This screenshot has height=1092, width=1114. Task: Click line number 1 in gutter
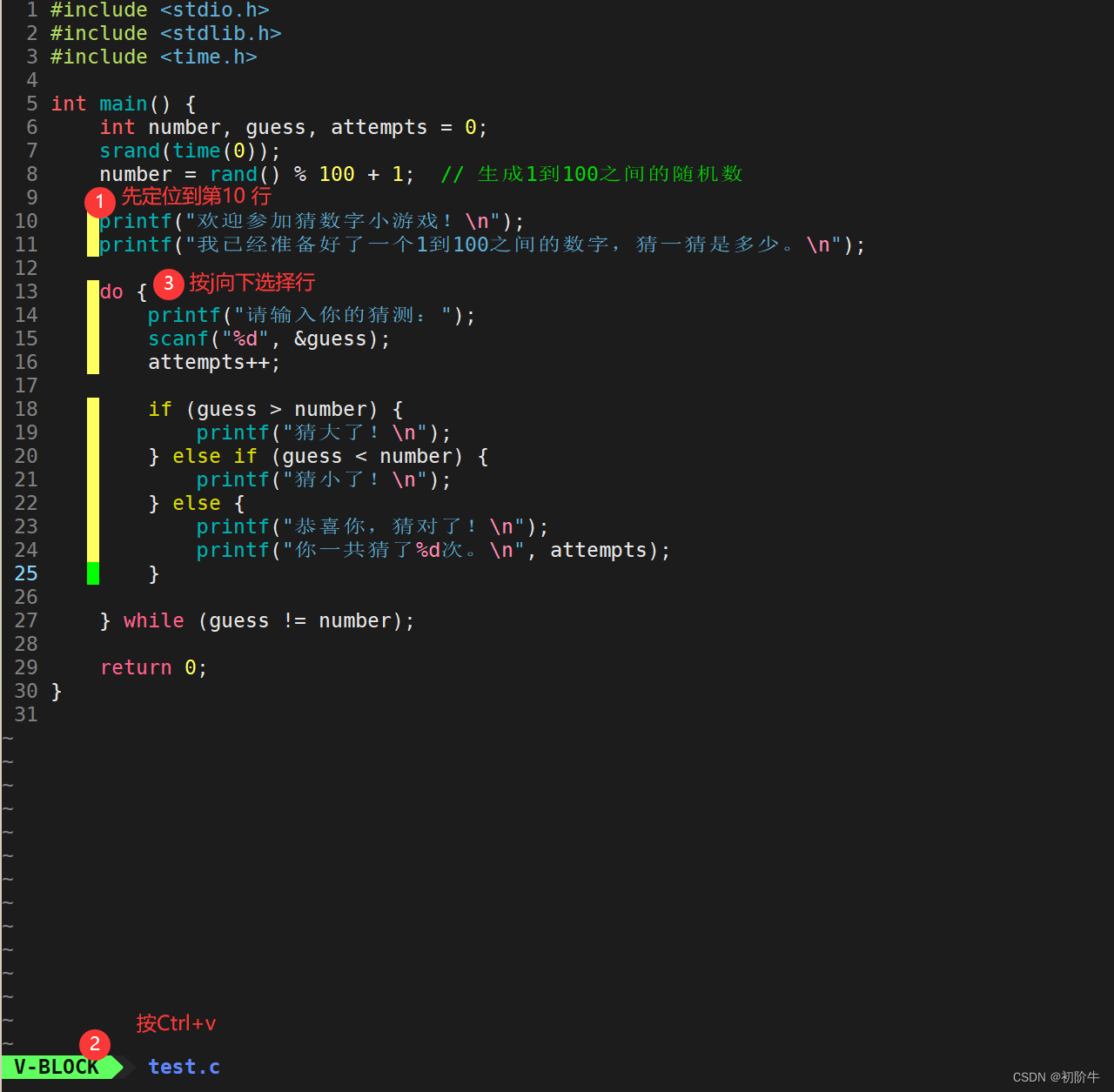(32, 10)
